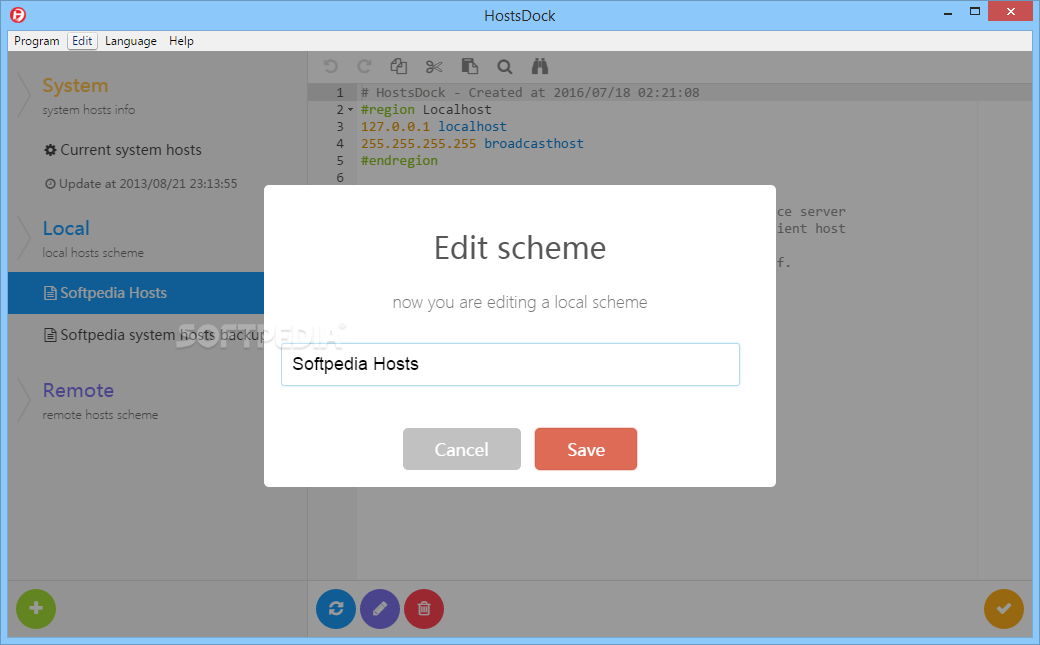Screen dimensions: 1040x645
Task: Click the System section heading
Action: coord(75,86)
